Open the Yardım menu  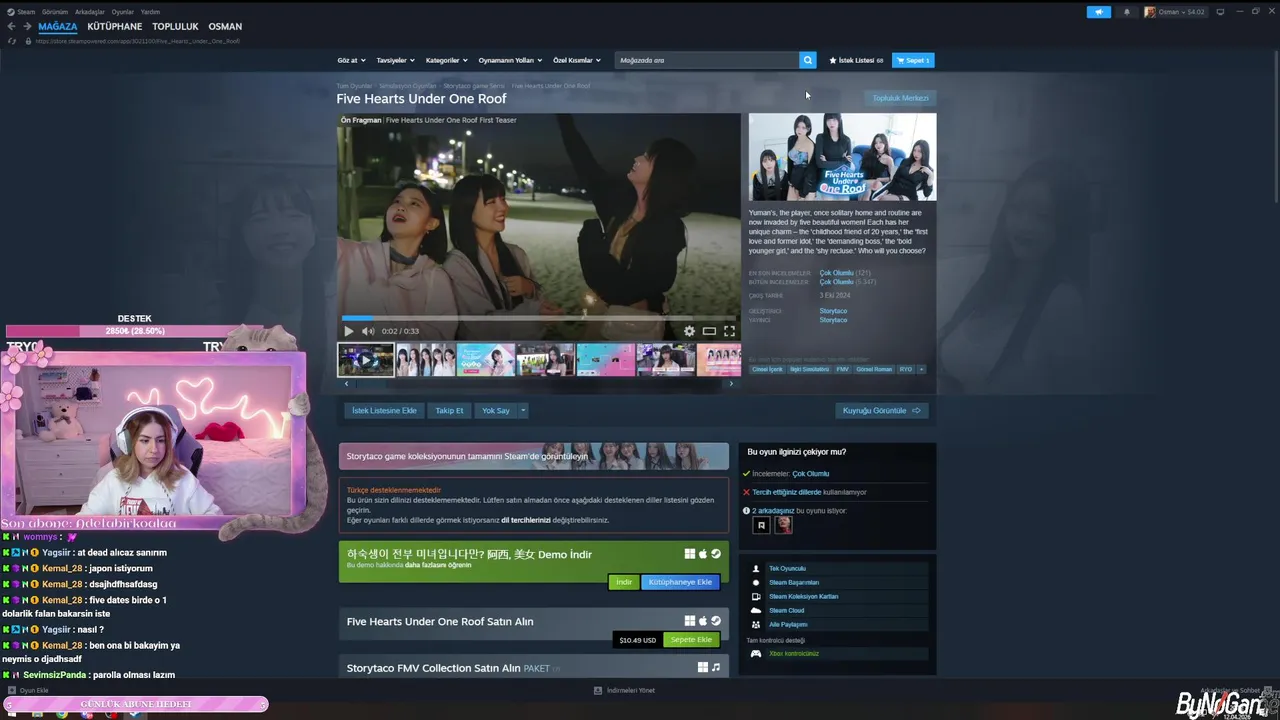[x=150, y=12]
